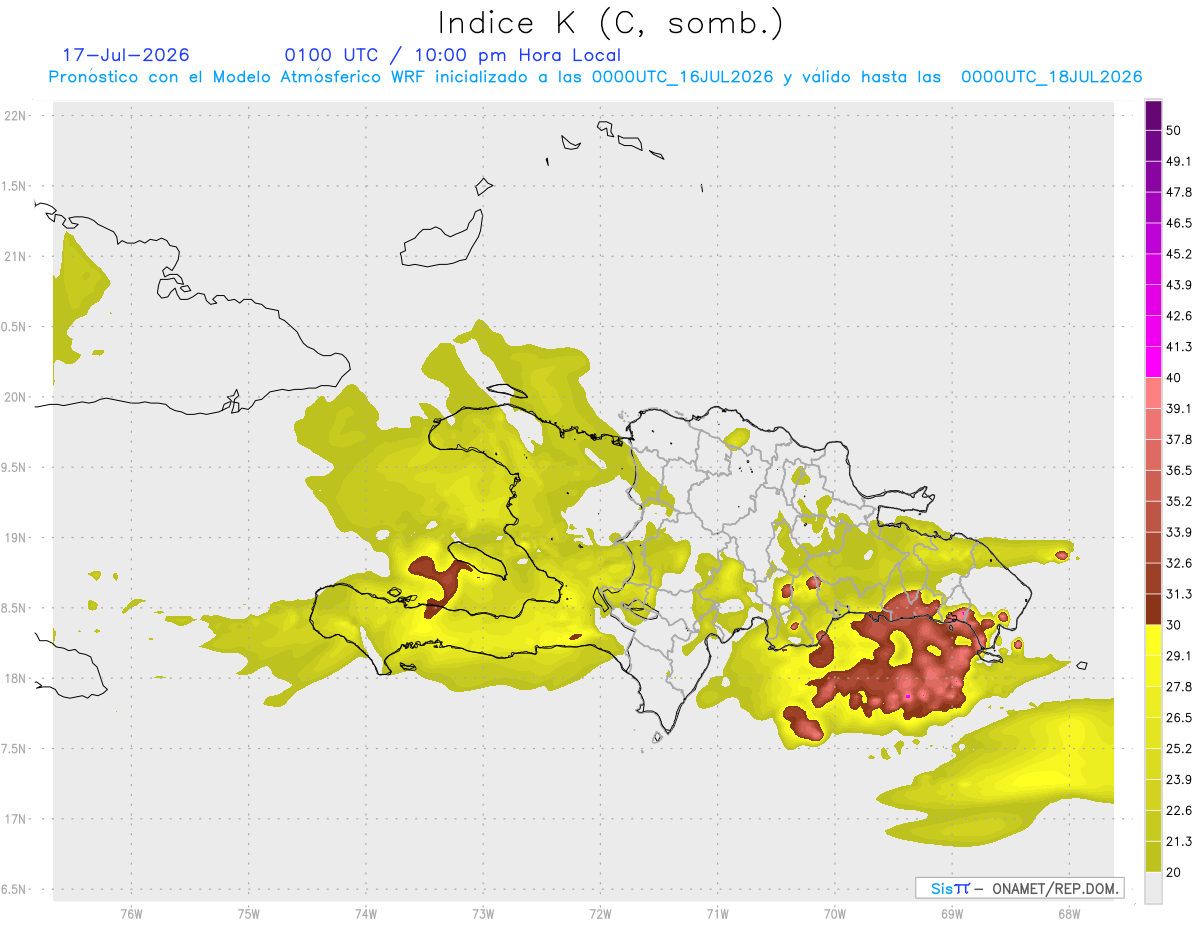1200x927 pixels.
Task: Click the '25.2' value on the color scale
Action: coord(1179,749)
